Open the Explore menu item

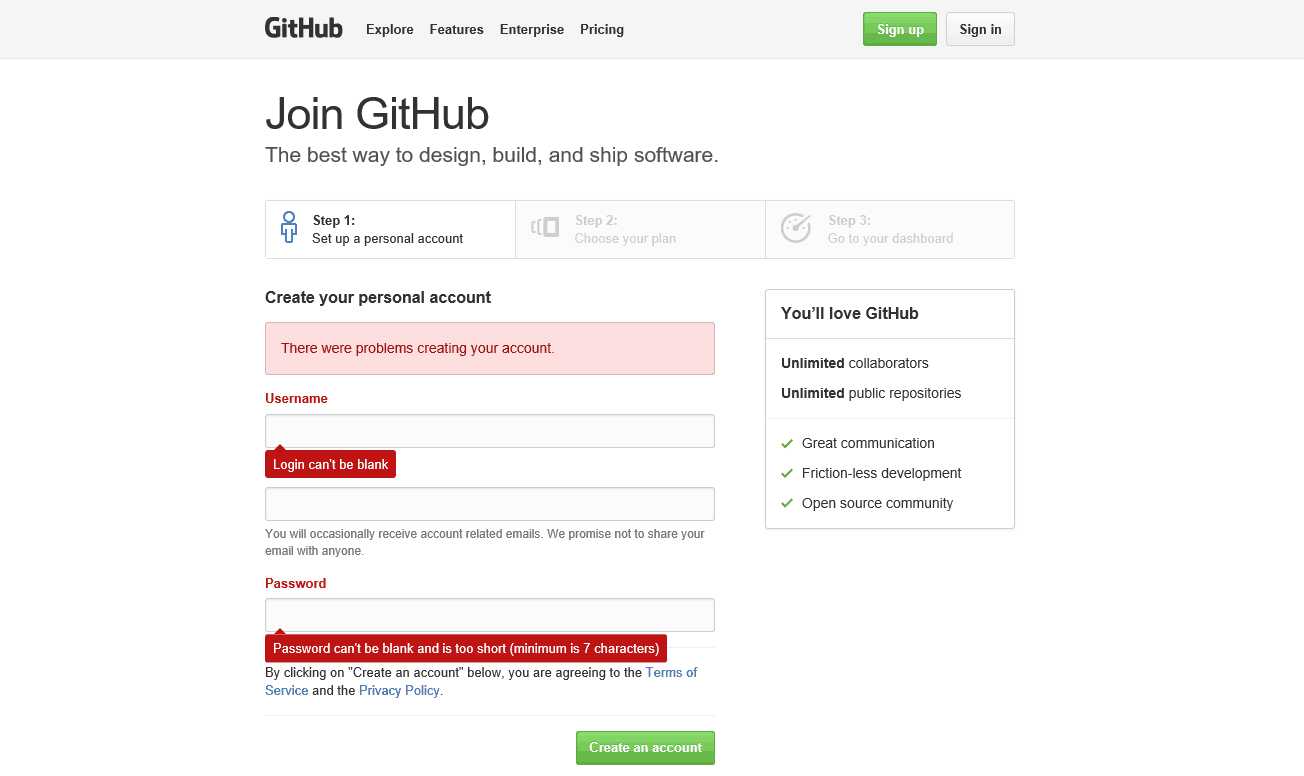tap(390, 30)
